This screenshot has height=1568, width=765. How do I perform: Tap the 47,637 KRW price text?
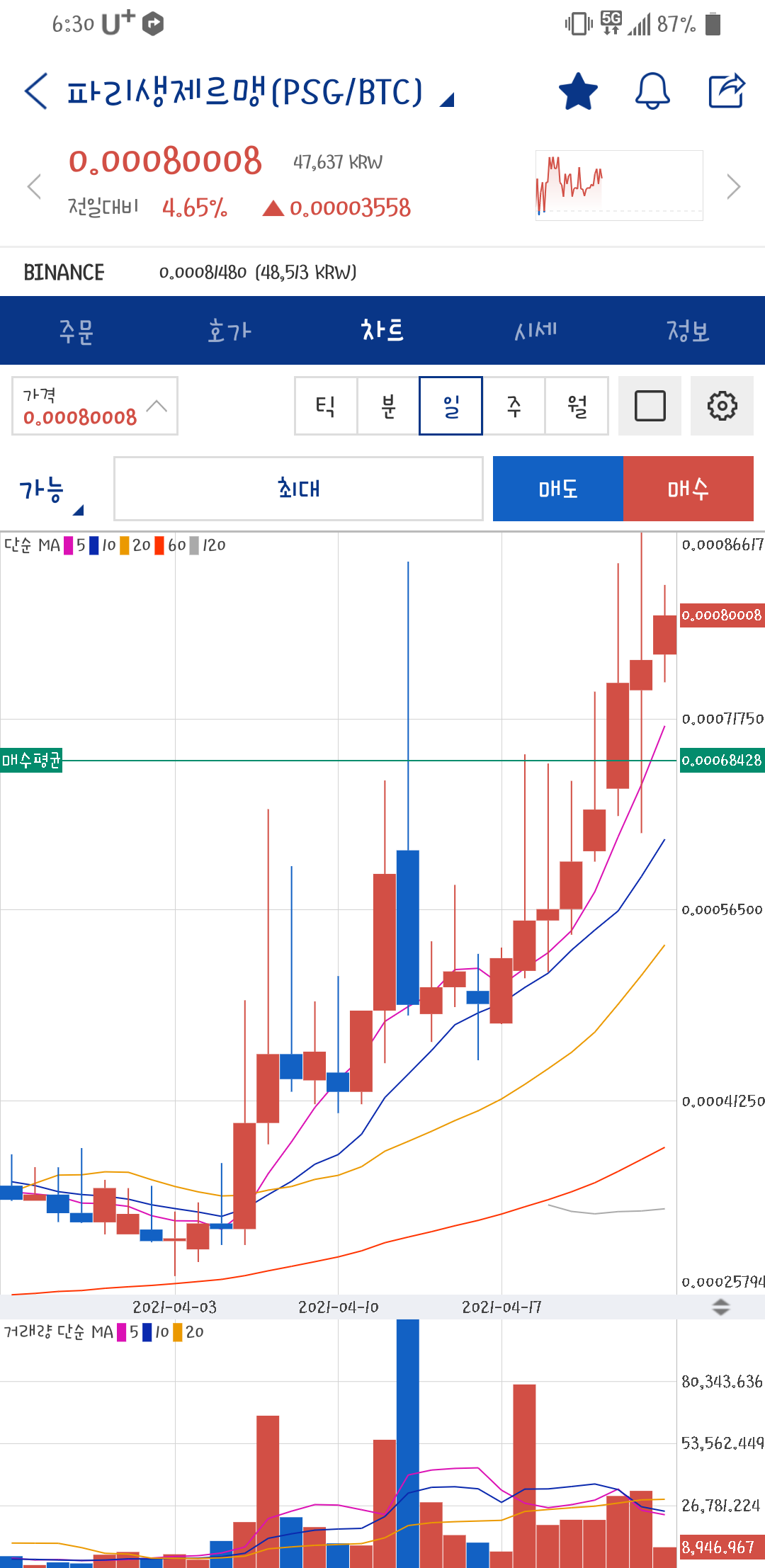338,162
